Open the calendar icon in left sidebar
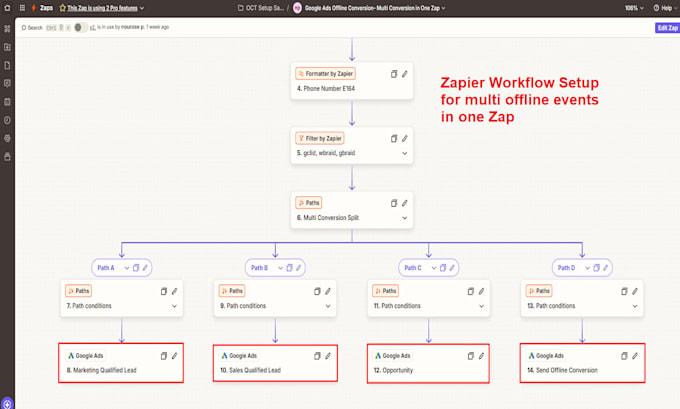 (7, 102)
